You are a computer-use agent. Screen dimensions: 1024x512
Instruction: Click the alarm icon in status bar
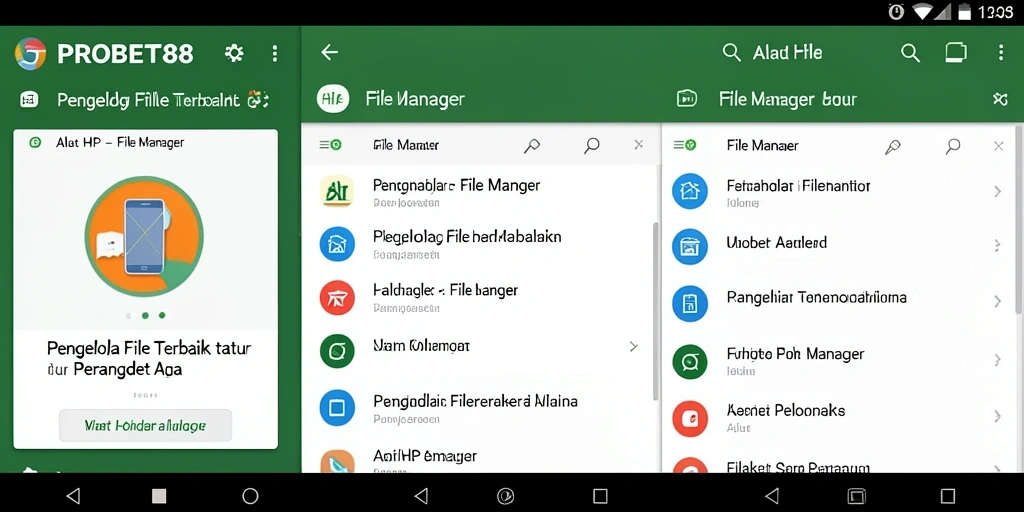897,12
